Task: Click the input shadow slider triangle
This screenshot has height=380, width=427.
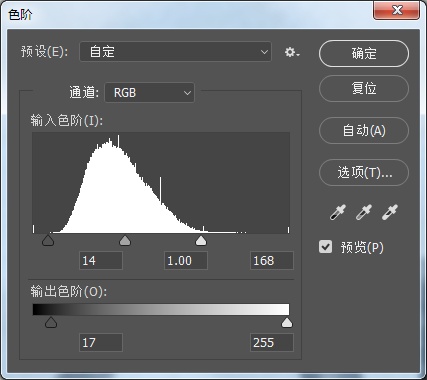Action: [48, 241]
